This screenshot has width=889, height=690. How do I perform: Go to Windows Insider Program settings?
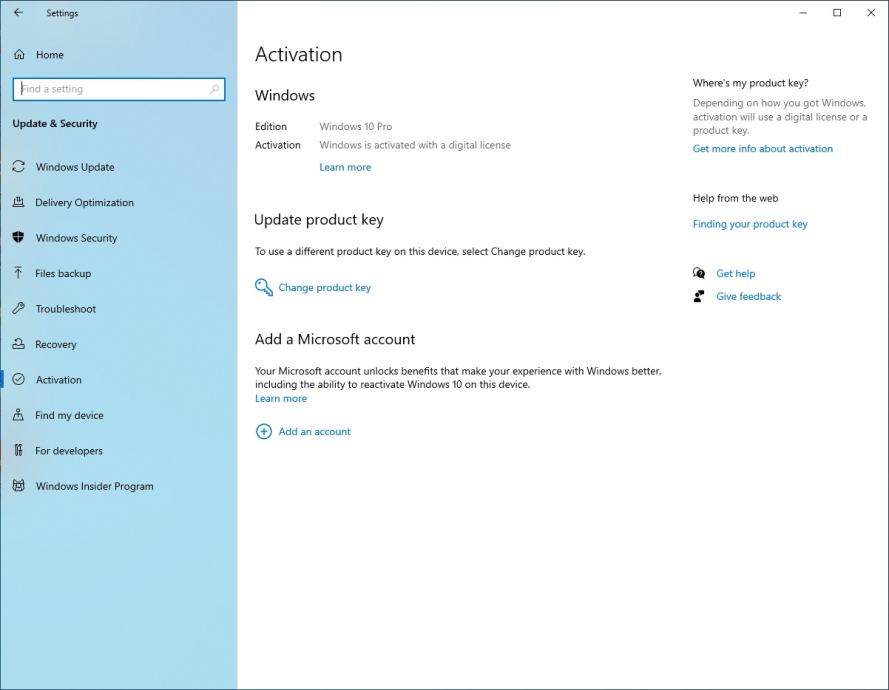coord(95,486)
